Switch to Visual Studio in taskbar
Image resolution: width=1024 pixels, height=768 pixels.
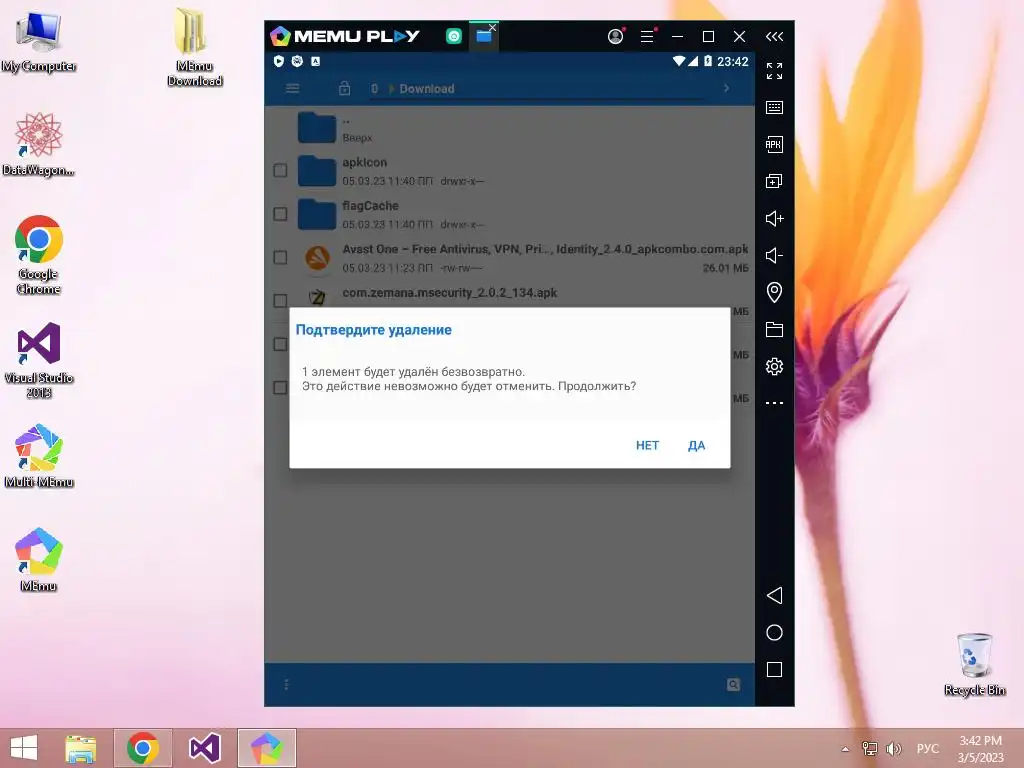204,748
